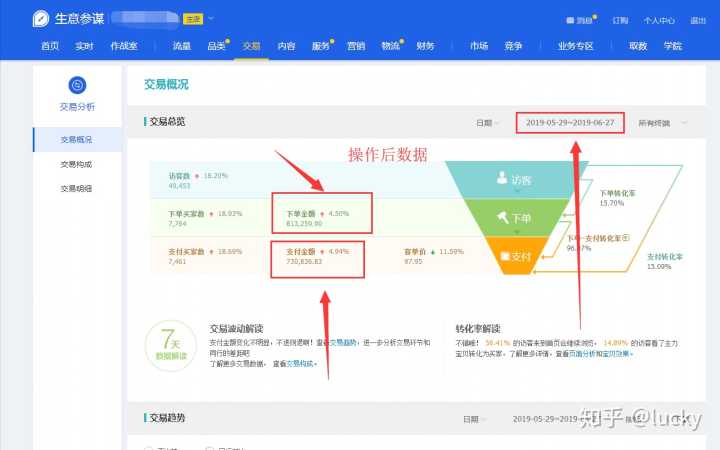Open 个人中心 in the top bar

tap(659, 20)
